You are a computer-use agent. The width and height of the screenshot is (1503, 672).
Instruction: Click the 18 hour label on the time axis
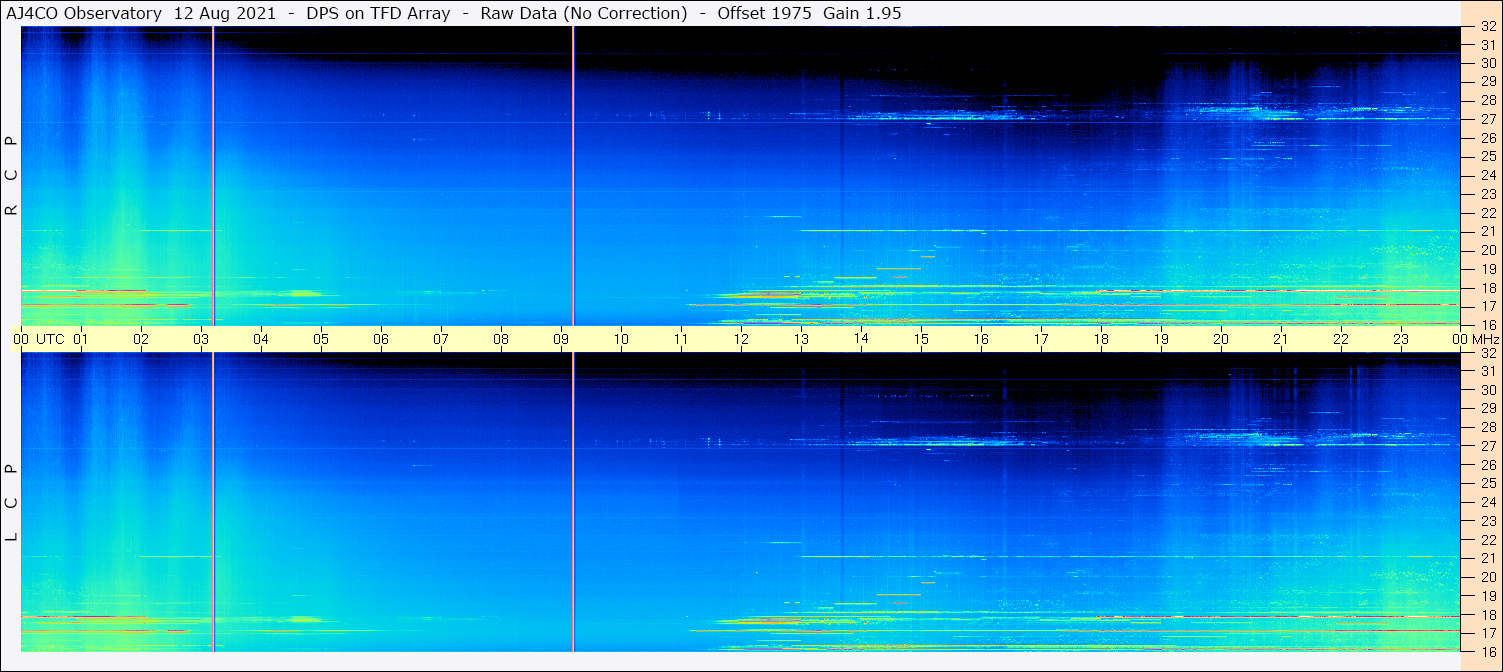point(1101,339)
